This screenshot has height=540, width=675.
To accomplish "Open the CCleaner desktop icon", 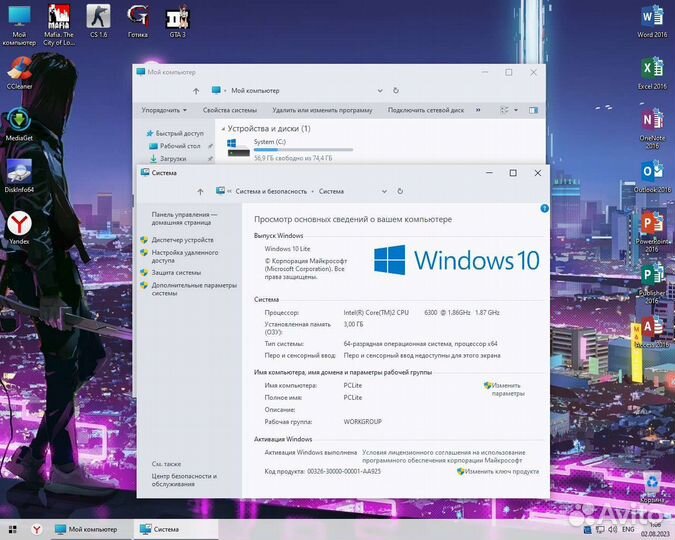I will click(19, 73).
